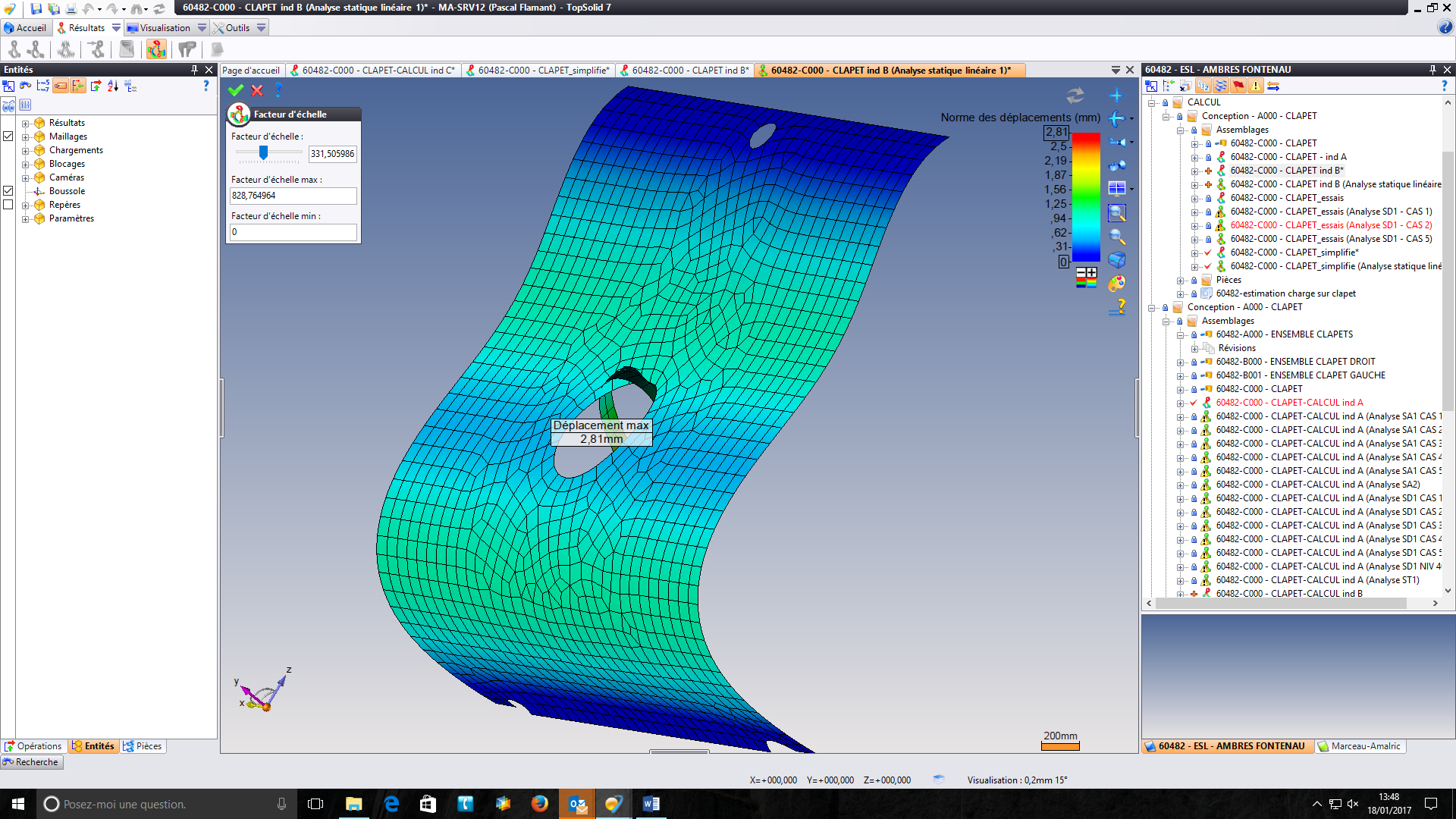Click the color legend settings icon below scale
Image resolution: width=1456 pixels, height=819 pixels.
1087,278
